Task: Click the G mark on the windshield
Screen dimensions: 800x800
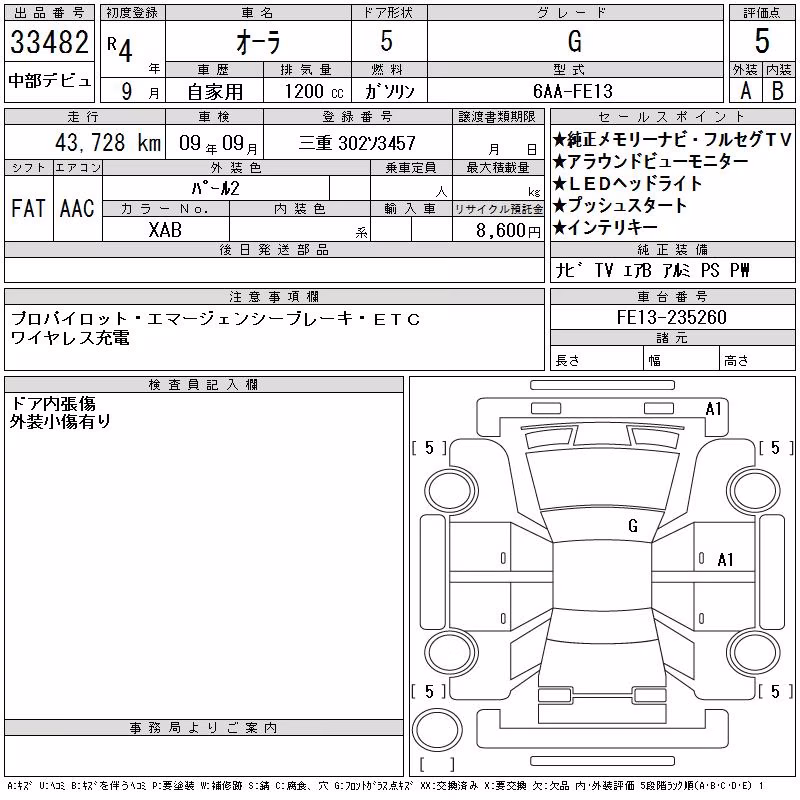Action: [x=633, y=526]
